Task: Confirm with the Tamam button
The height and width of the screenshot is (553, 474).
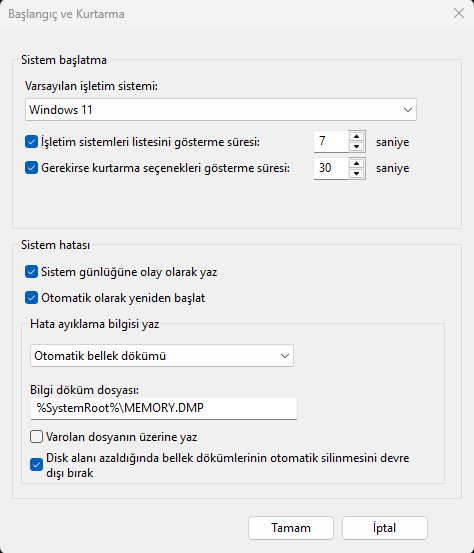Action: [x=291, y=528]
